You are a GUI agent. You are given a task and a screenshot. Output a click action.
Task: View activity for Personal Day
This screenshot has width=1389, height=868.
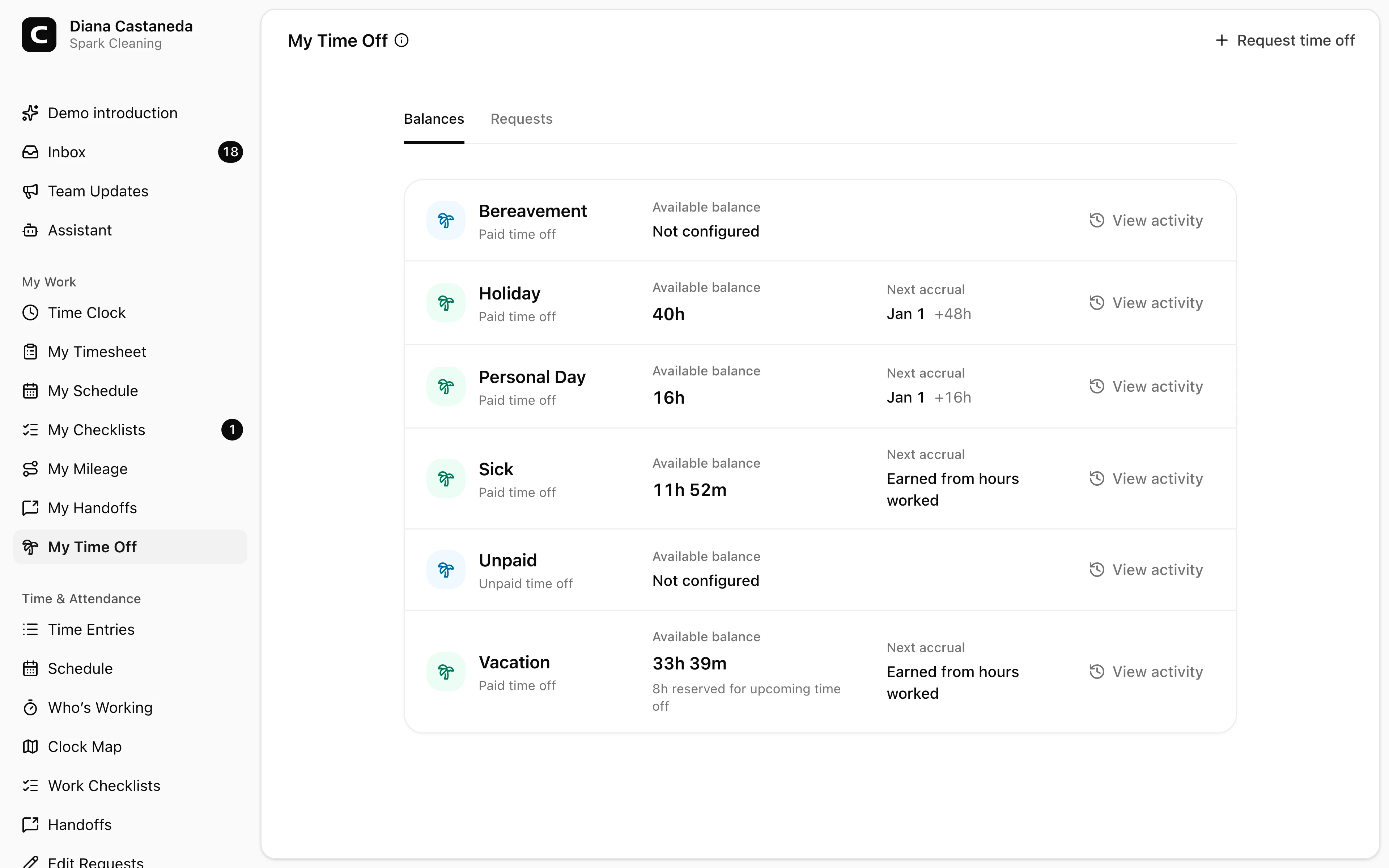(x=1146, y=386)
